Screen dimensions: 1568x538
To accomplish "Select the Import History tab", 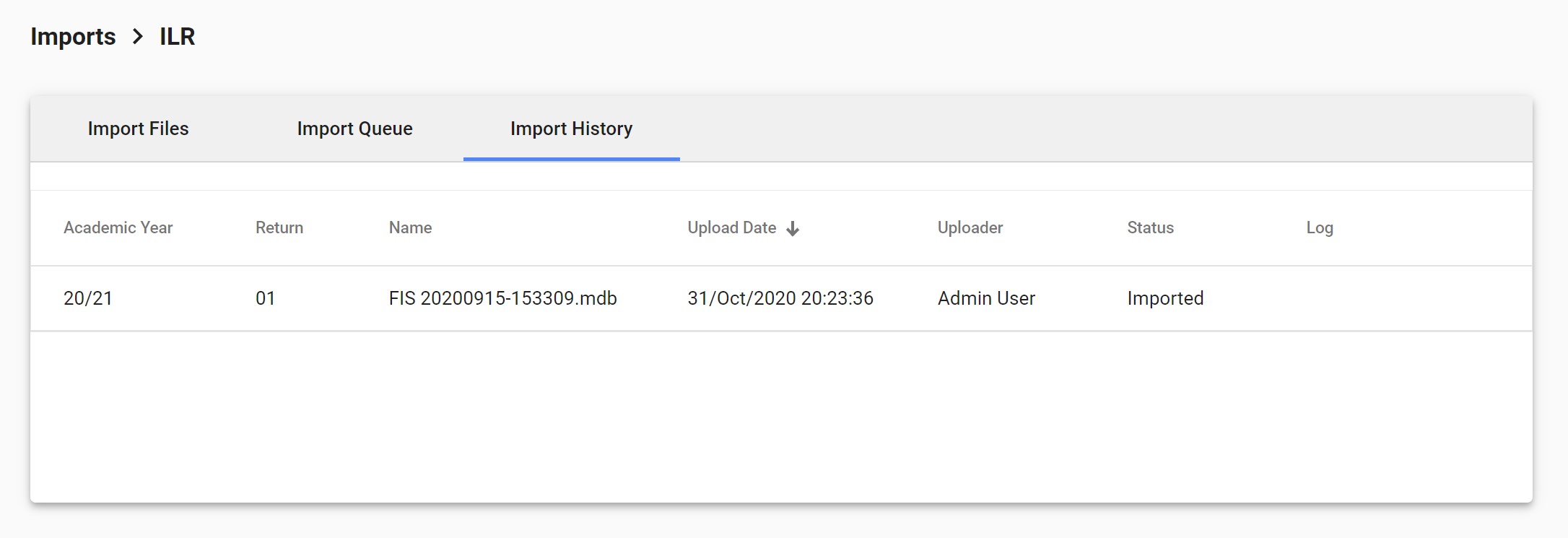I will point(571,129).
